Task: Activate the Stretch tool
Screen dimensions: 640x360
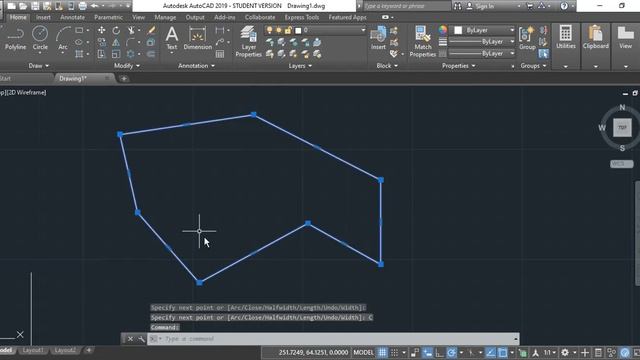Action: click(101, 54)
